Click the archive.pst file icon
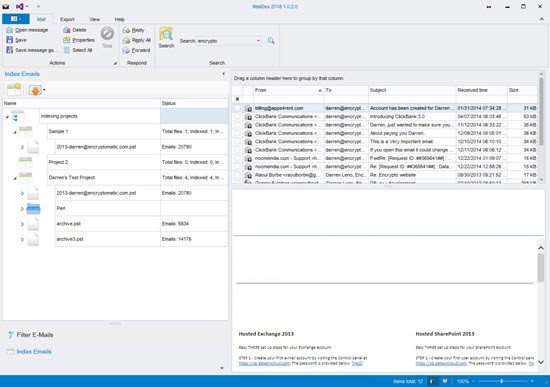 (33, 223)
